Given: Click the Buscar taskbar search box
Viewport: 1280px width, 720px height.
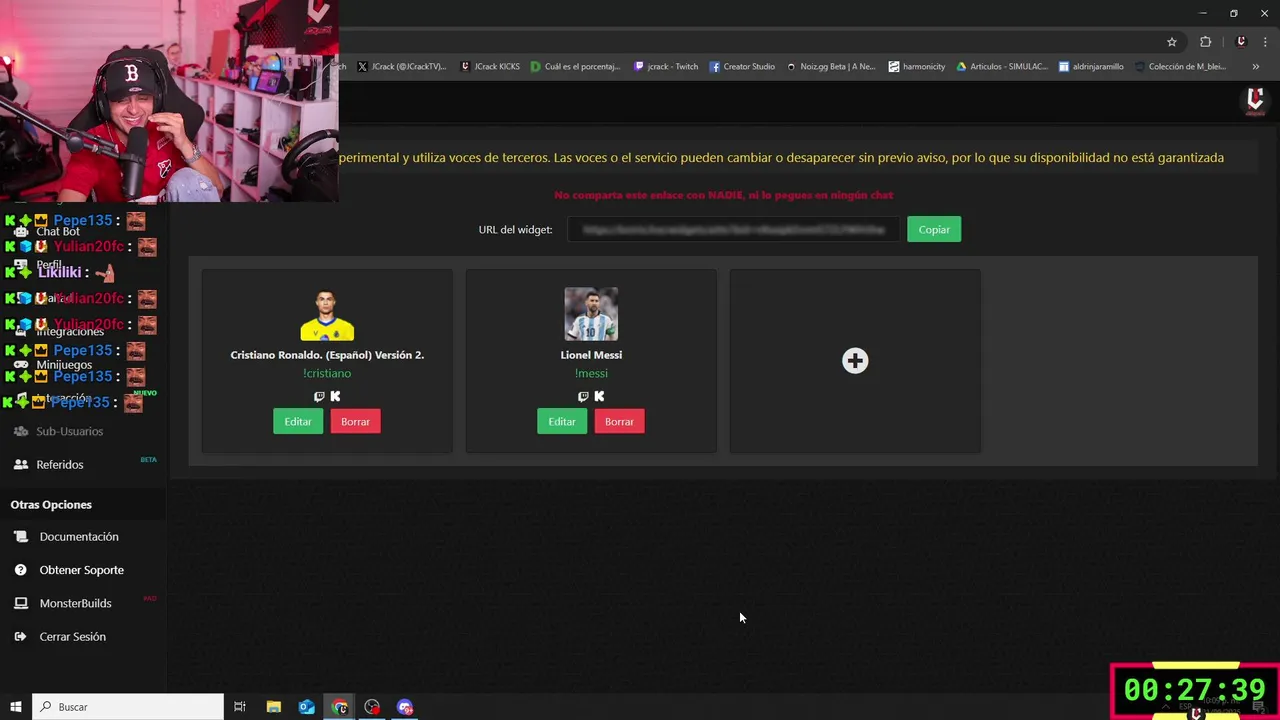Looking at the screenshot, I should (x=128, y=707).
